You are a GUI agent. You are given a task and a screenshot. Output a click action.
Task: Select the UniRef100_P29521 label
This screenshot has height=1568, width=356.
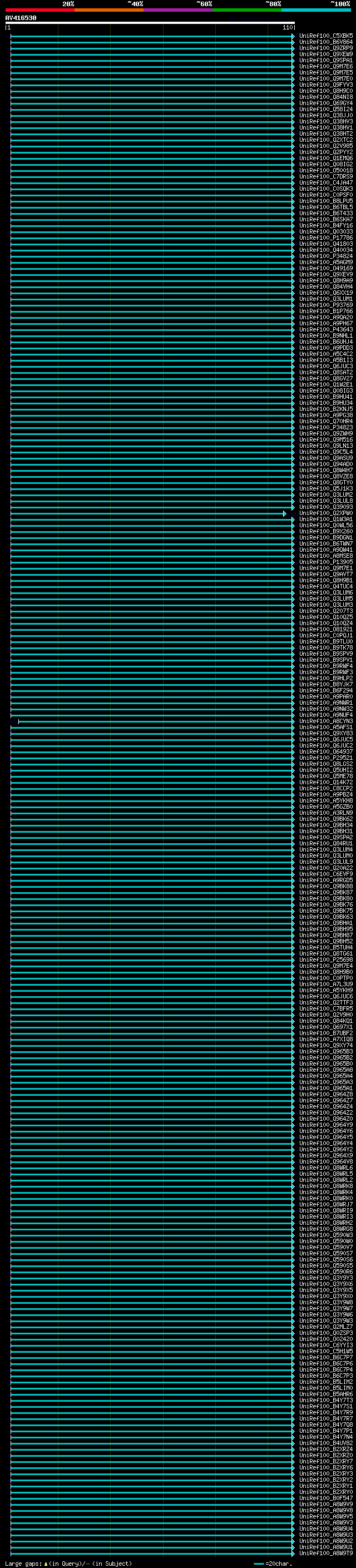coord(326,759)
